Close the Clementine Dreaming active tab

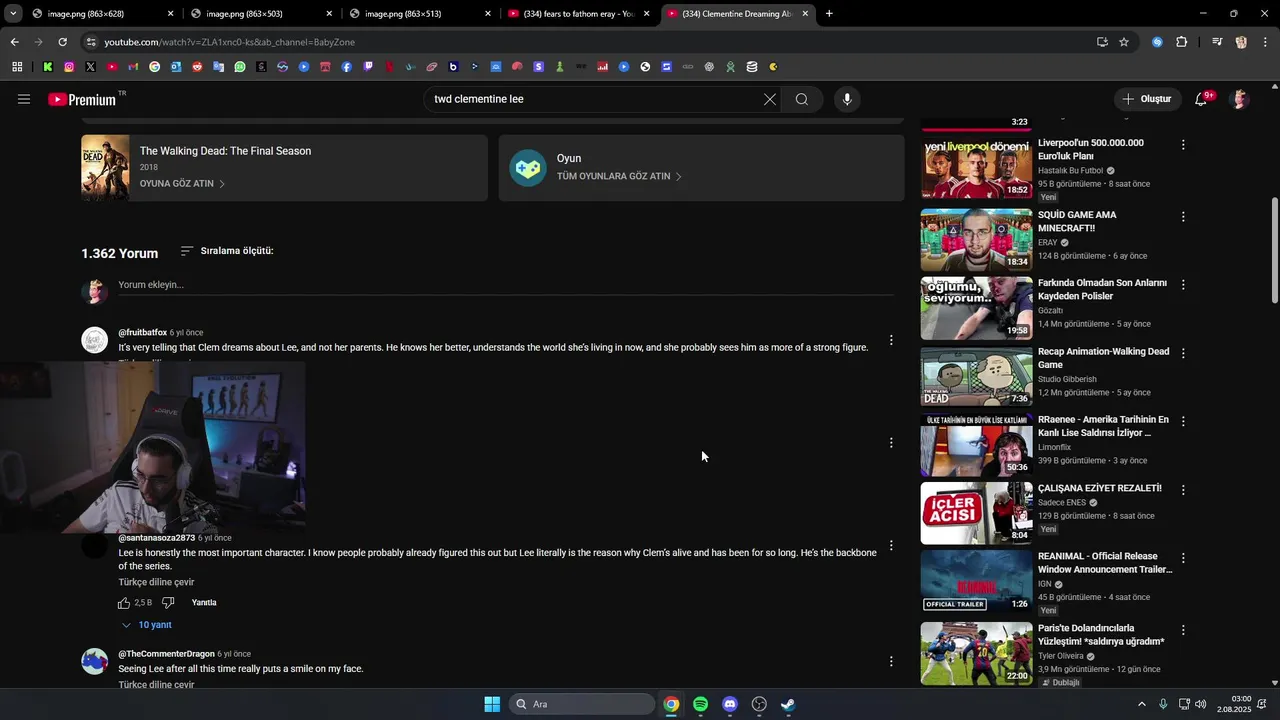(x=805, y=14)
